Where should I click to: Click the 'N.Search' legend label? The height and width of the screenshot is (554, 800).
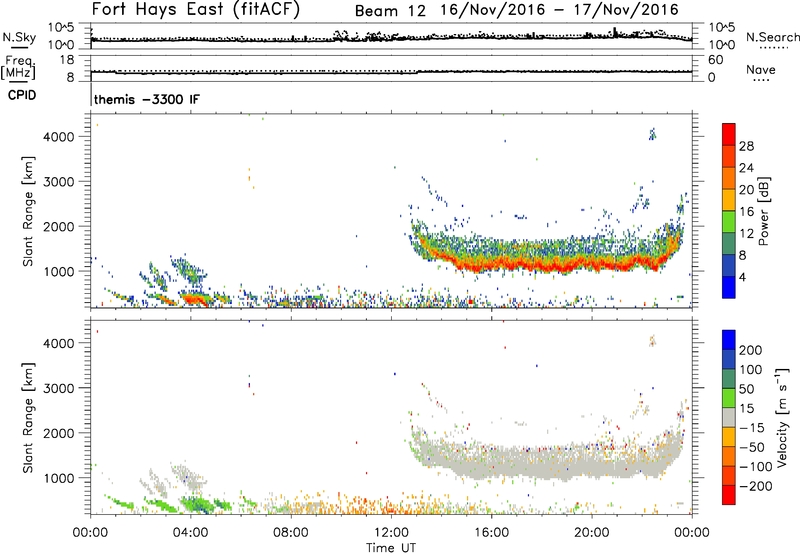(772, 37)
